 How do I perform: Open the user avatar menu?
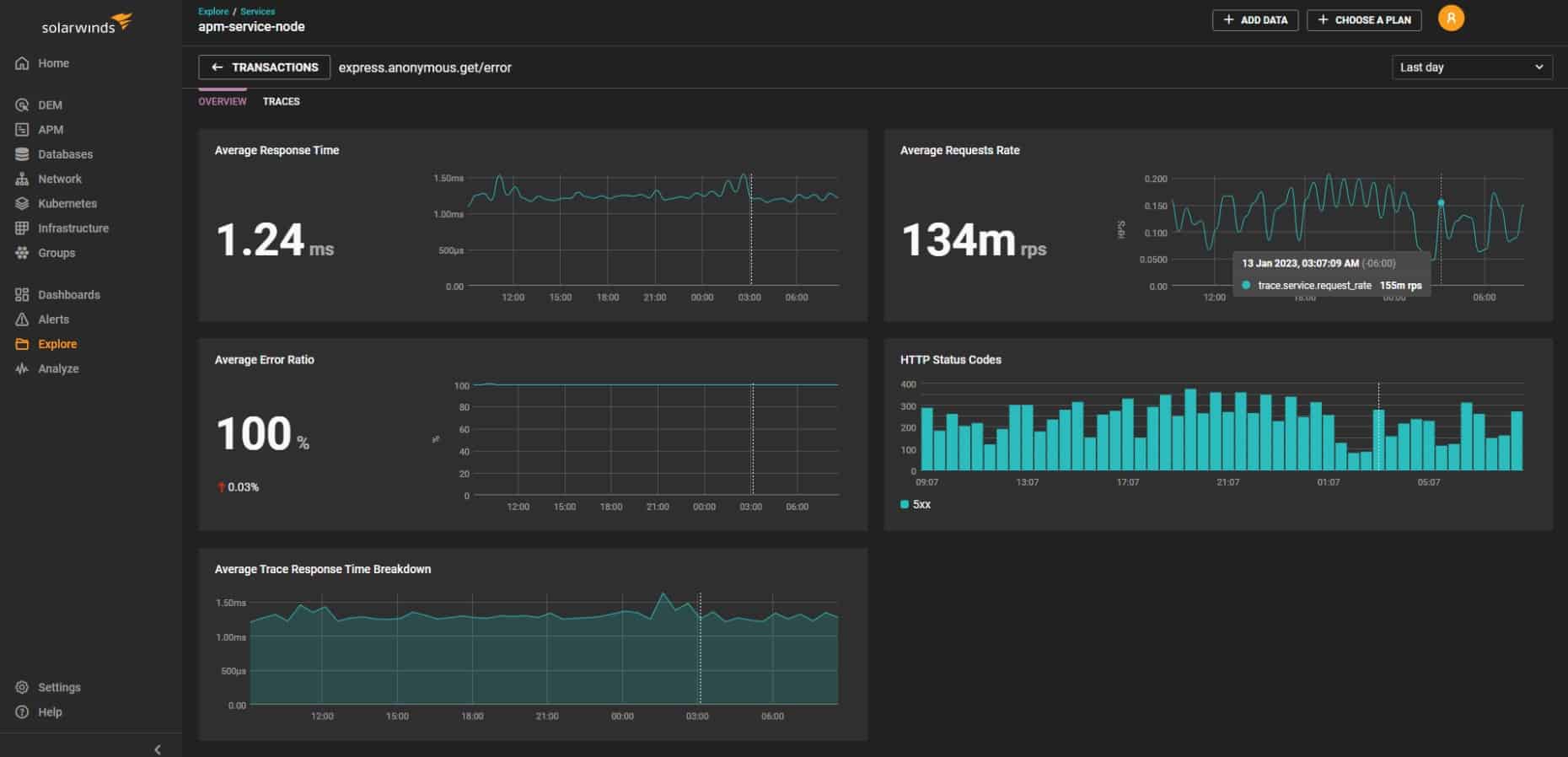tap(1451, 19)
